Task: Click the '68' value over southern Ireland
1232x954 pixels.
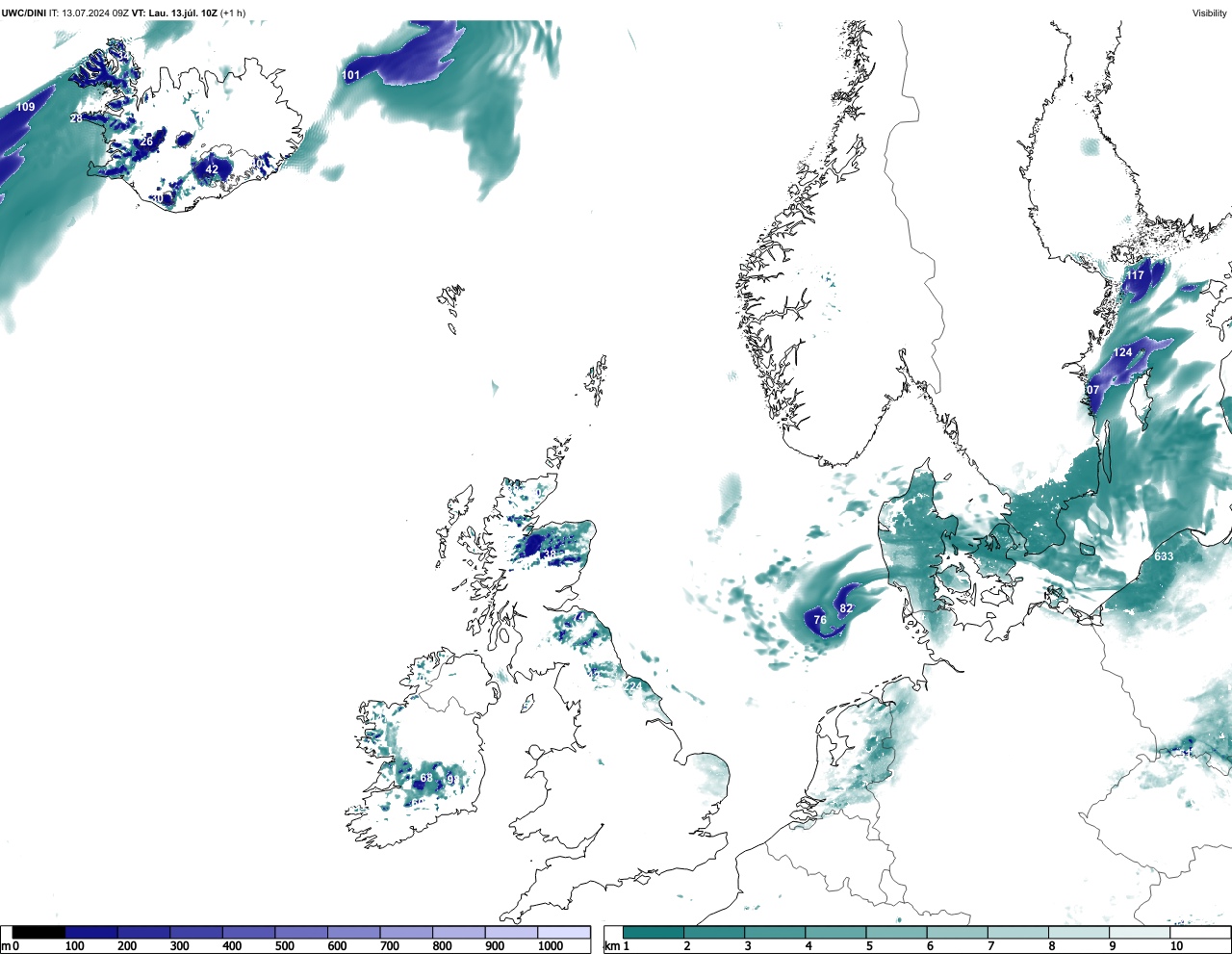Action: [426, 778]
